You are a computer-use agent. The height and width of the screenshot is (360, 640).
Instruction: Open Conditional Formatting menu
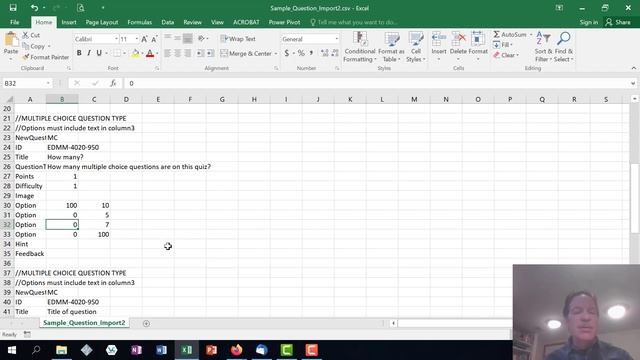tap(359, 47)
